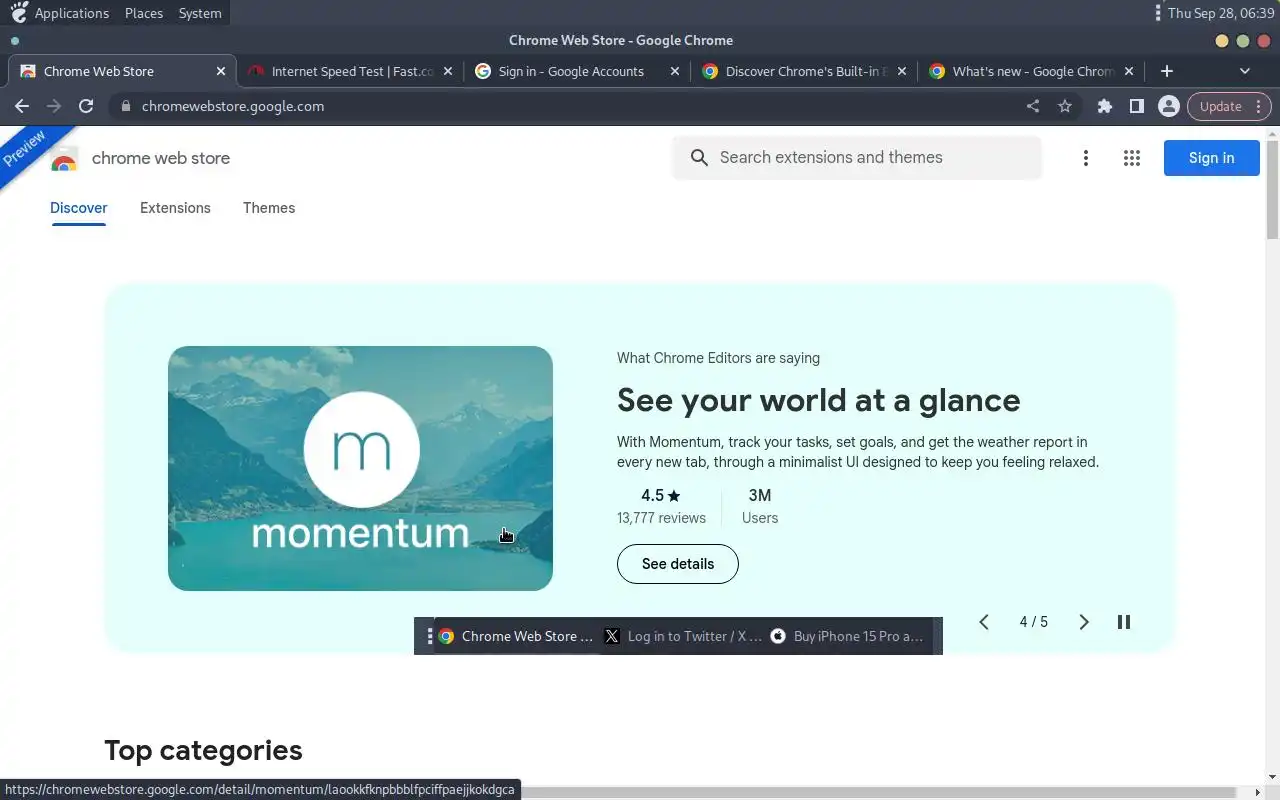Image resolution: width=1280 pixels, height=800 pixels.
Task: Click the site lock icon
Action: (x=125, y=106)
